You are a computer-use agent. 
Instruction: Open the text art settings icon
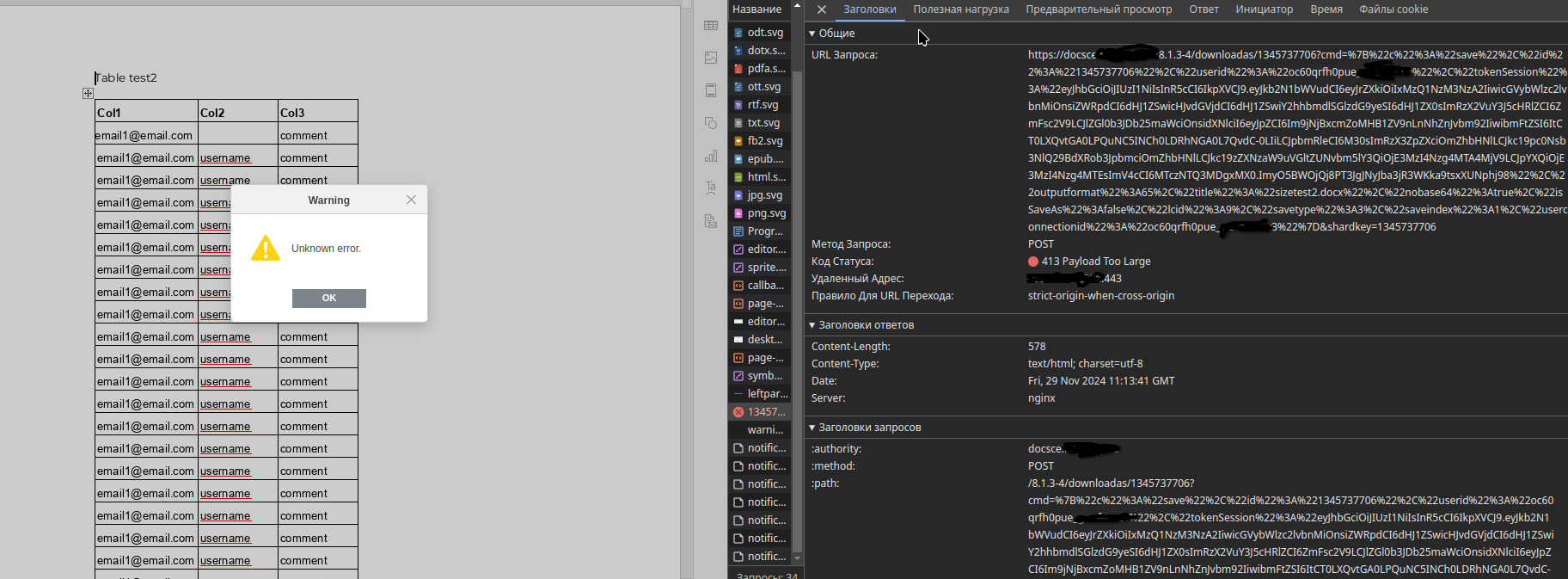point(711,188)
